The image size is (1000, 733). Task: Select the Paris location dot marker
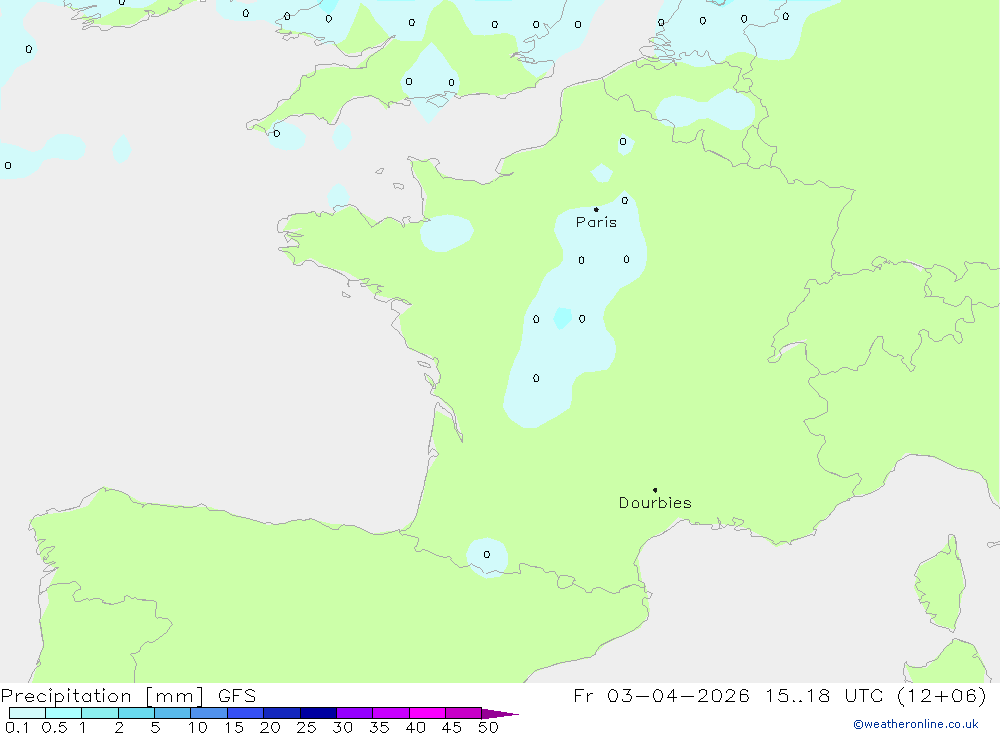point(596,209)
